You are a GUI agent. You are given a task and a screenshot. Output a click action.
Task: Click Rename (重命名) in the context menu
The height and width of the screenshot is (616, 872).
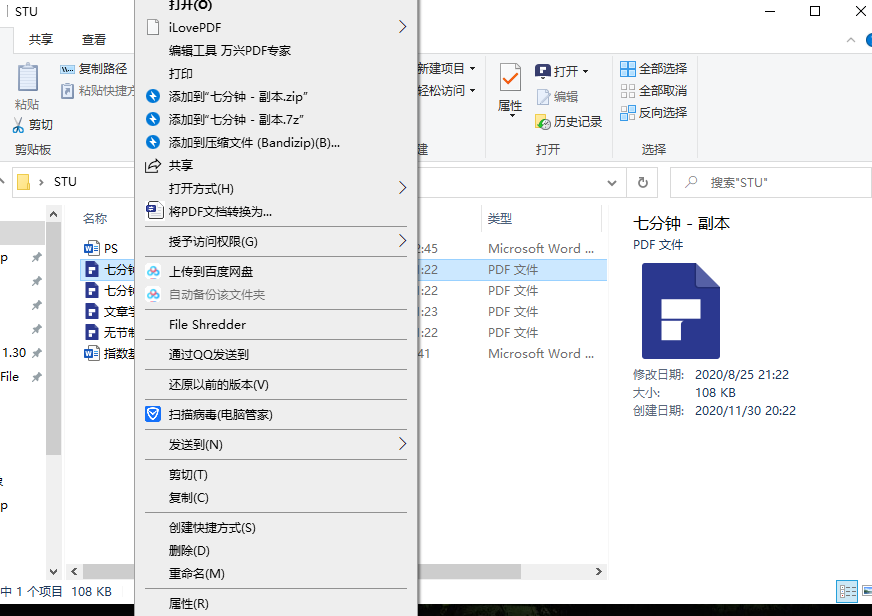click(x=196, y=574)
